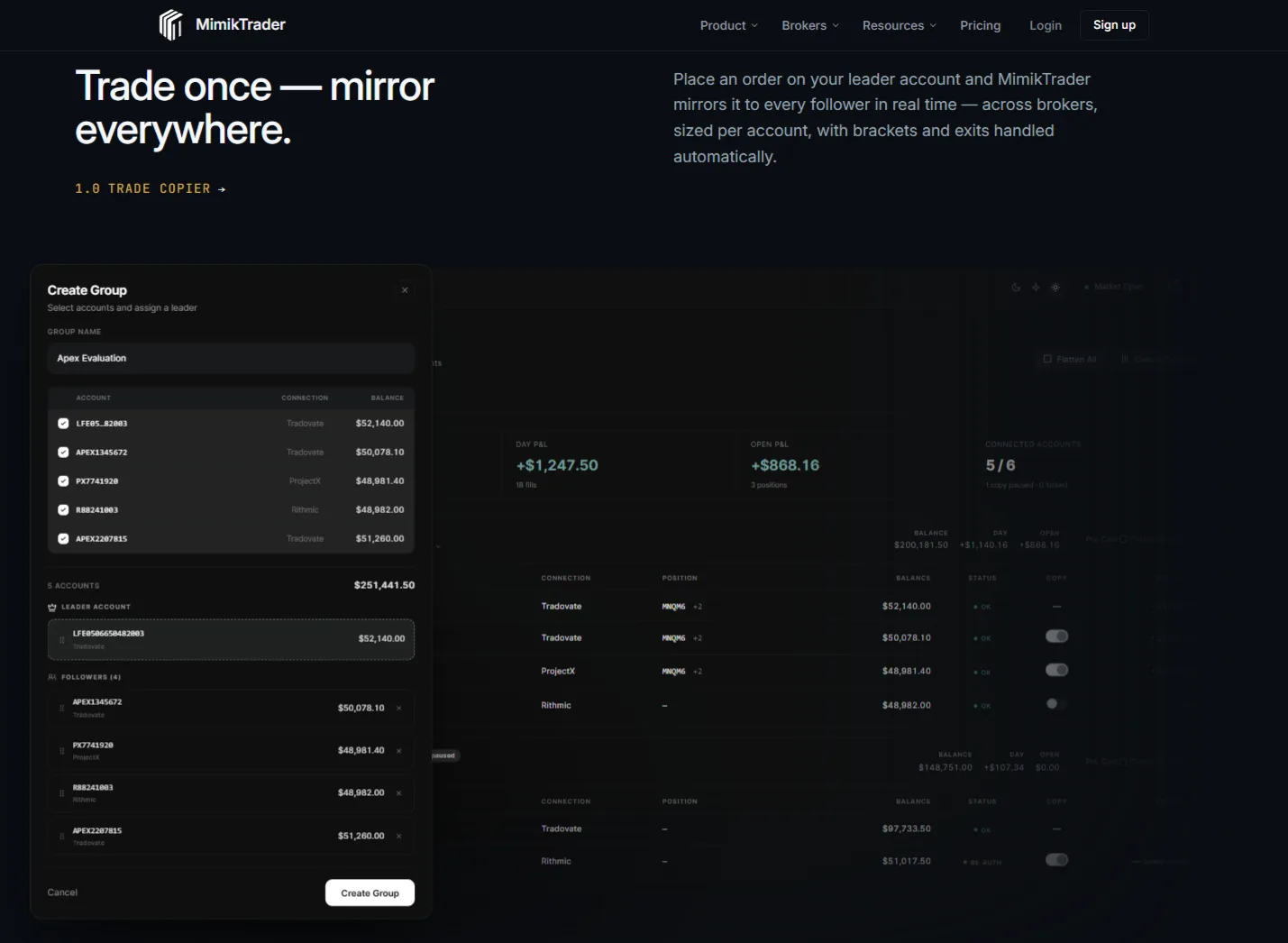Remove follower APEX1345672 with its X
The height and width of the screenshot is (943, 1288).
pyautogui.click(x=398, y=709)
